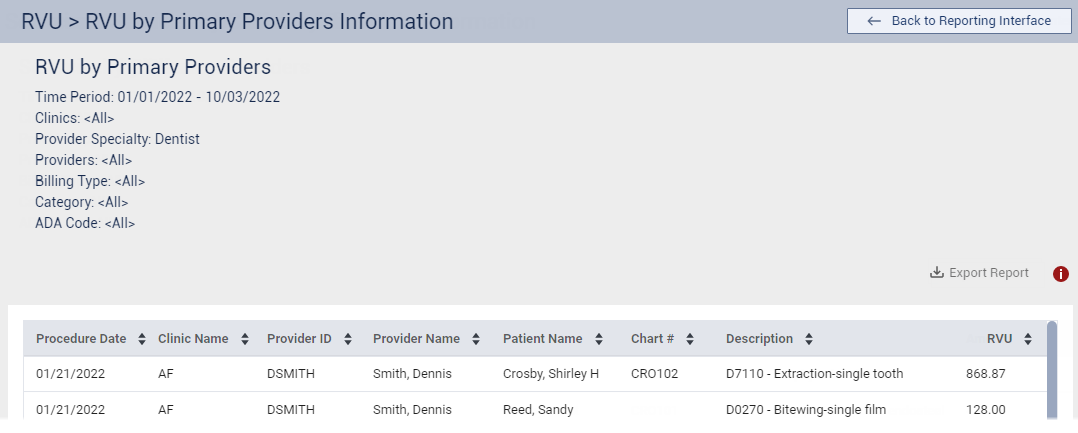1078x433 pixels.
Task: Click the D7110 Extraction-single tooth description
Action: pos(814,374)
